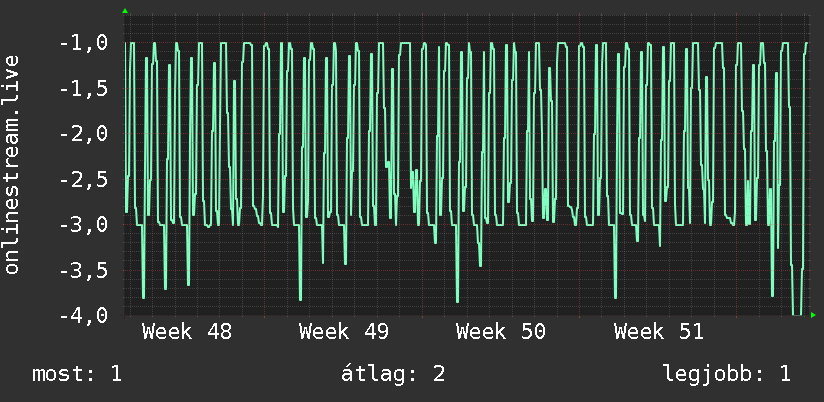824x402 pixels.
Task: Click the 'Week 49' x-axis label
Action: pyautogui.click(x=344, y=332)
